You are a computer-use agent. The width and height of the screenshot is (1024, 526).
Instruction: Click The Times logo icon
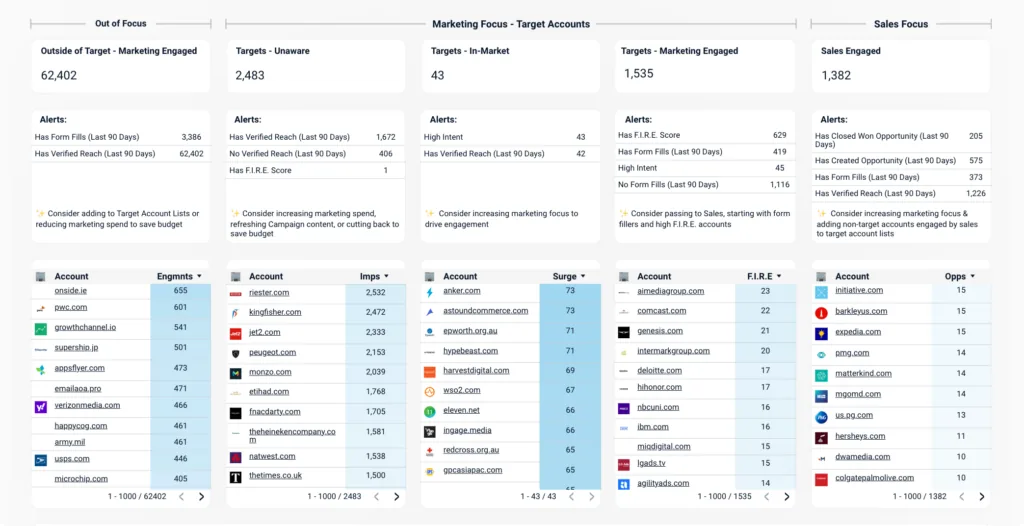(235, 477)
